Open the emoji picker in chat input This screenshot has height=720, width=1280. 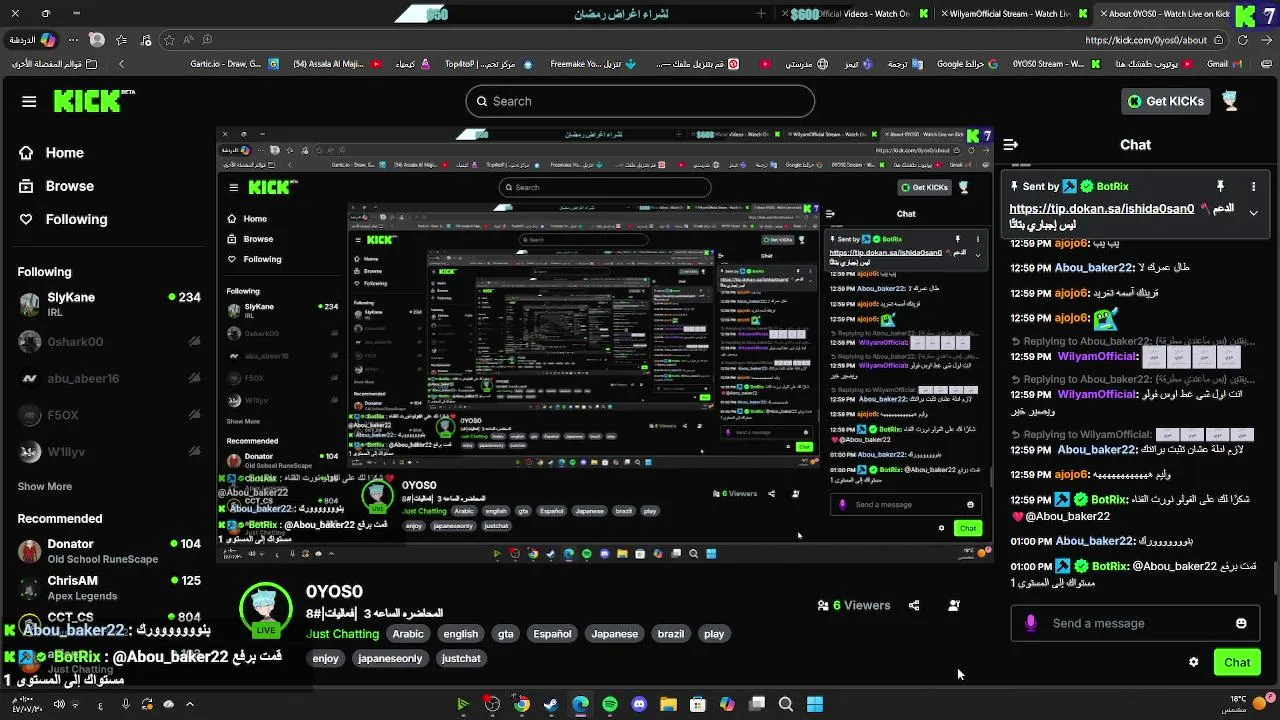point(1241,623)
